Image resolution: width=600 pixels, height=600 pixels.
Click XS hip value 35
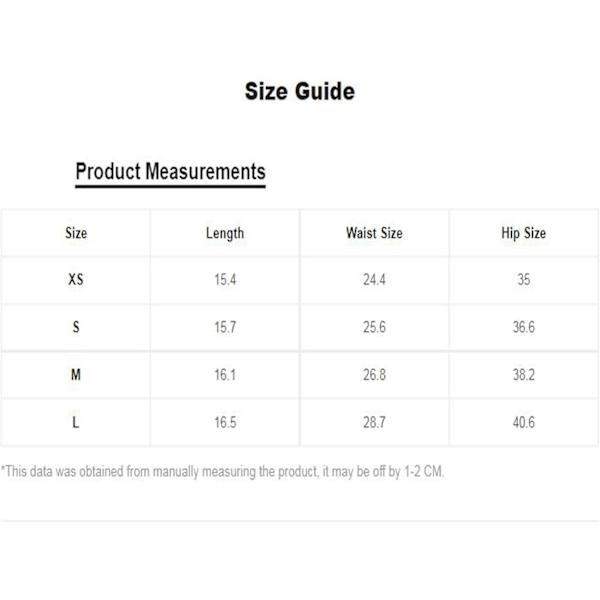[523, 279]
